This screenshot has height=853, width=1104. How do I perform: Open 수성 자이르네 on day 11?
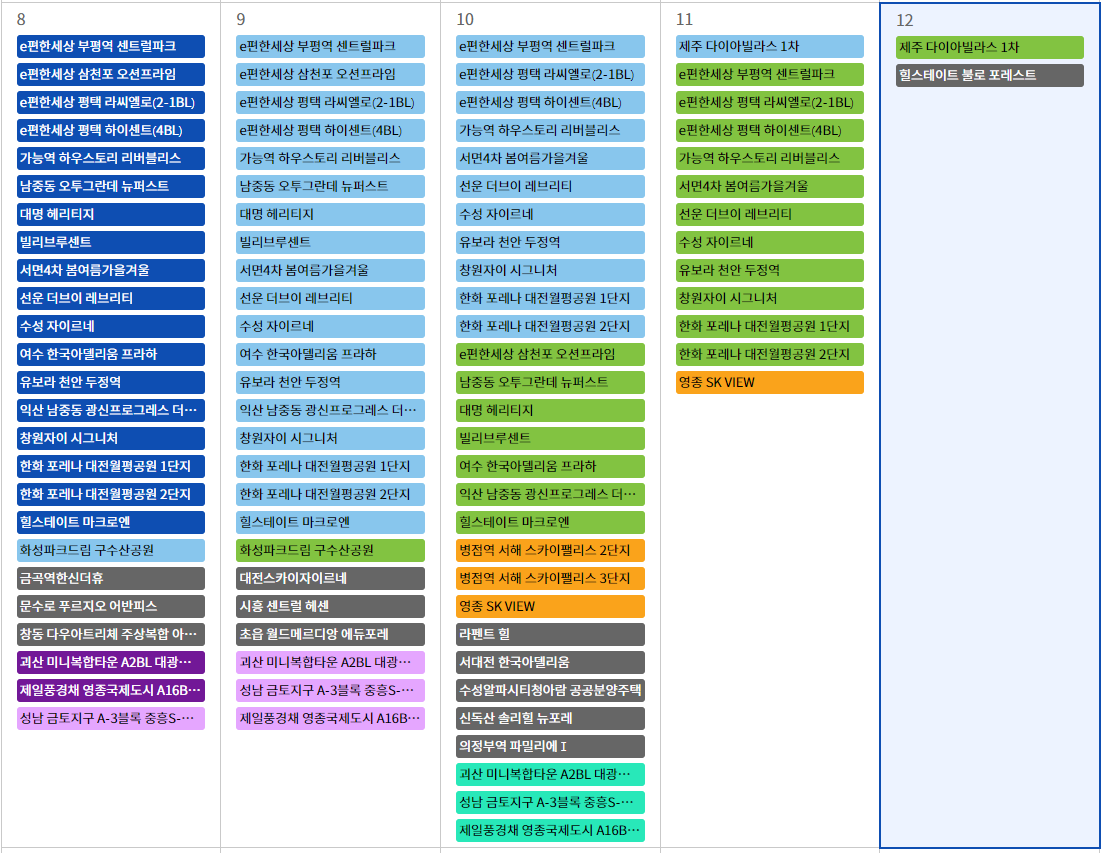point(770,242)
